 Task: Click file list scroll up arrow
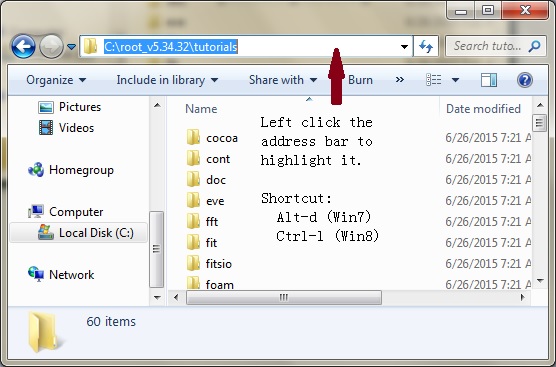click(540, 105)
